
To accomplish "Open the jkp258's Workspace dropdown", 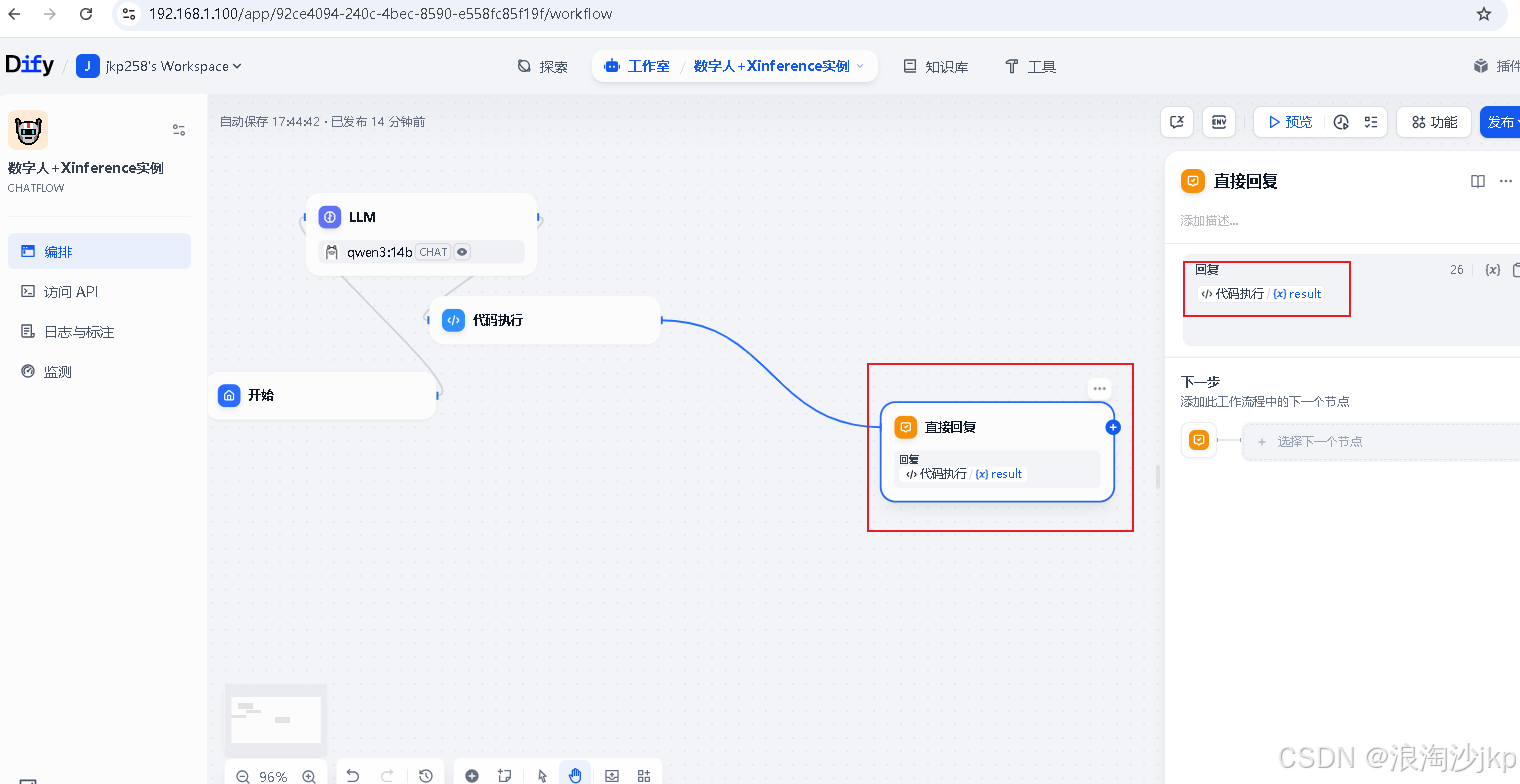I will click(x=160, y=66).
